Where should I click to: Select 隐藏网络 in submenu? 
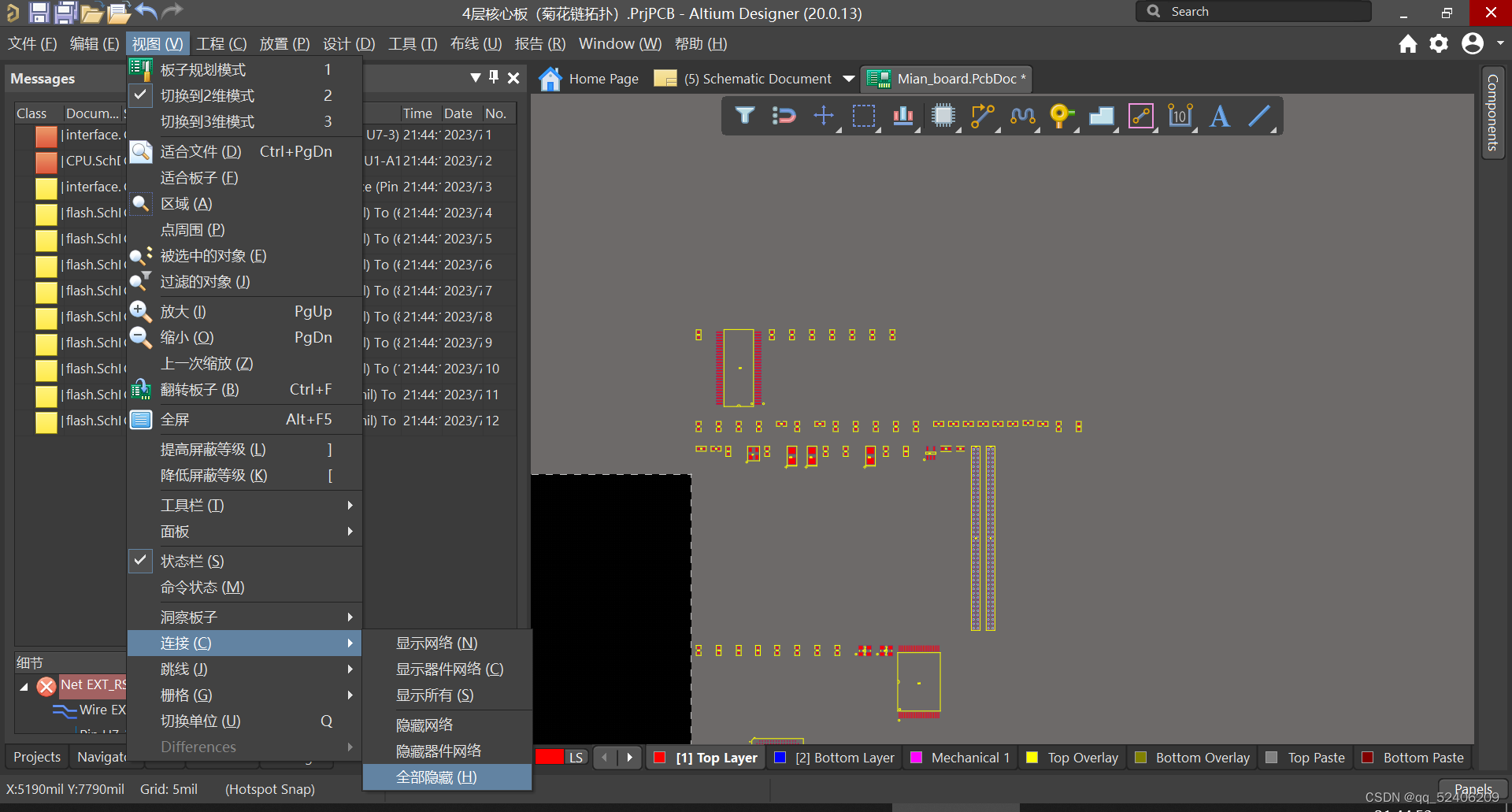pyautogui.click(x=447, y=725)
